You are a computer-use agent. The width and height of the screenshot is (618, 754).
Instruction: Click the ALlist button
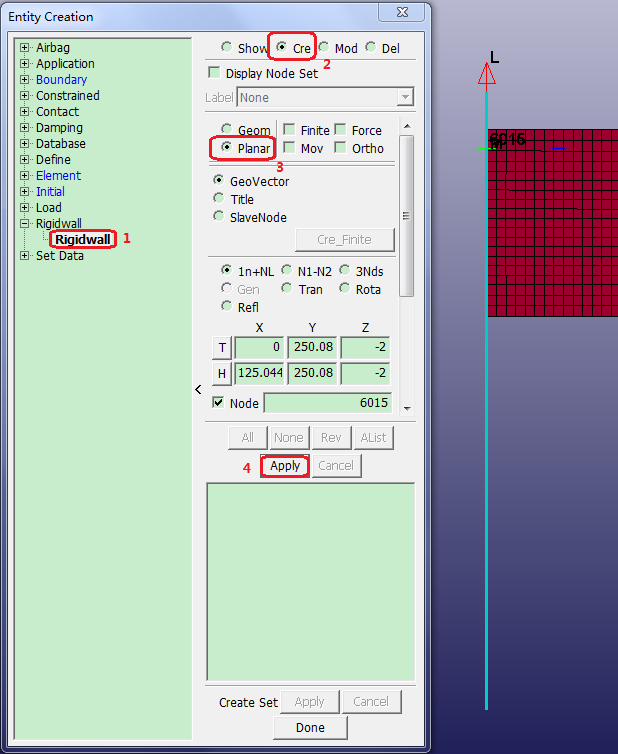(373, 438)
